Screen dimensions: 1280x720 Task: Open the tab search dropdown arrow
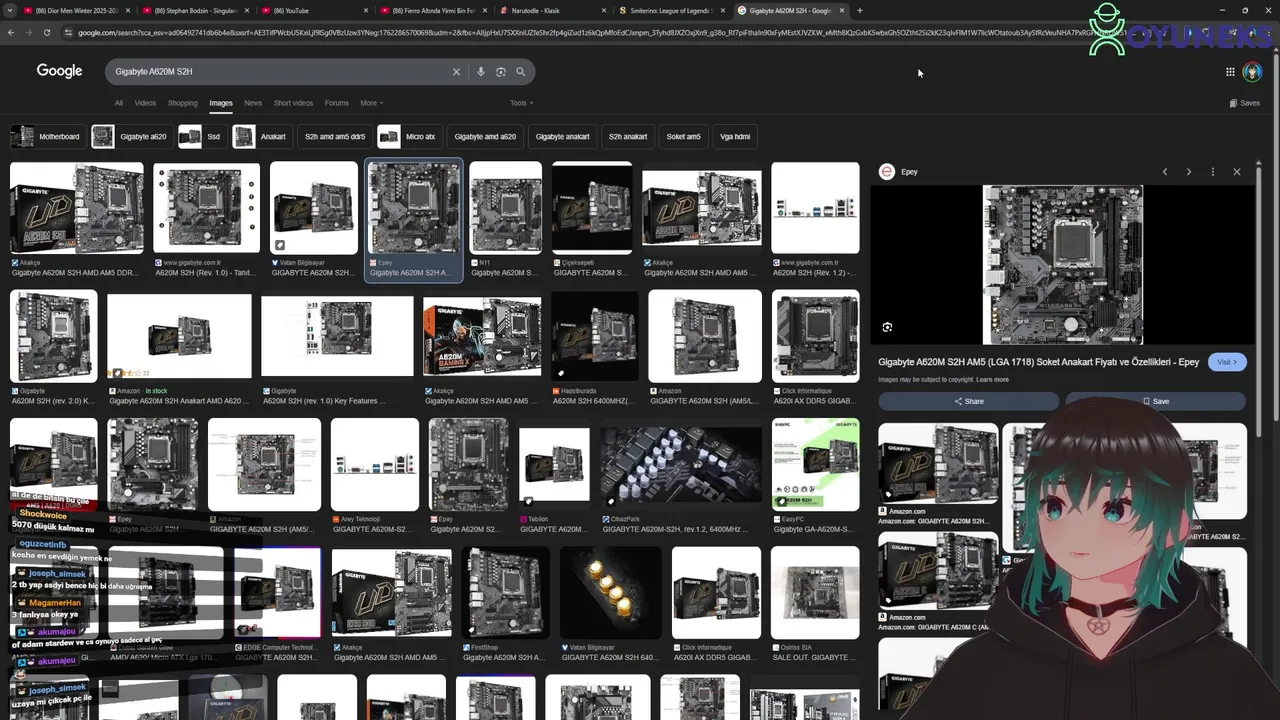(7, 11)
